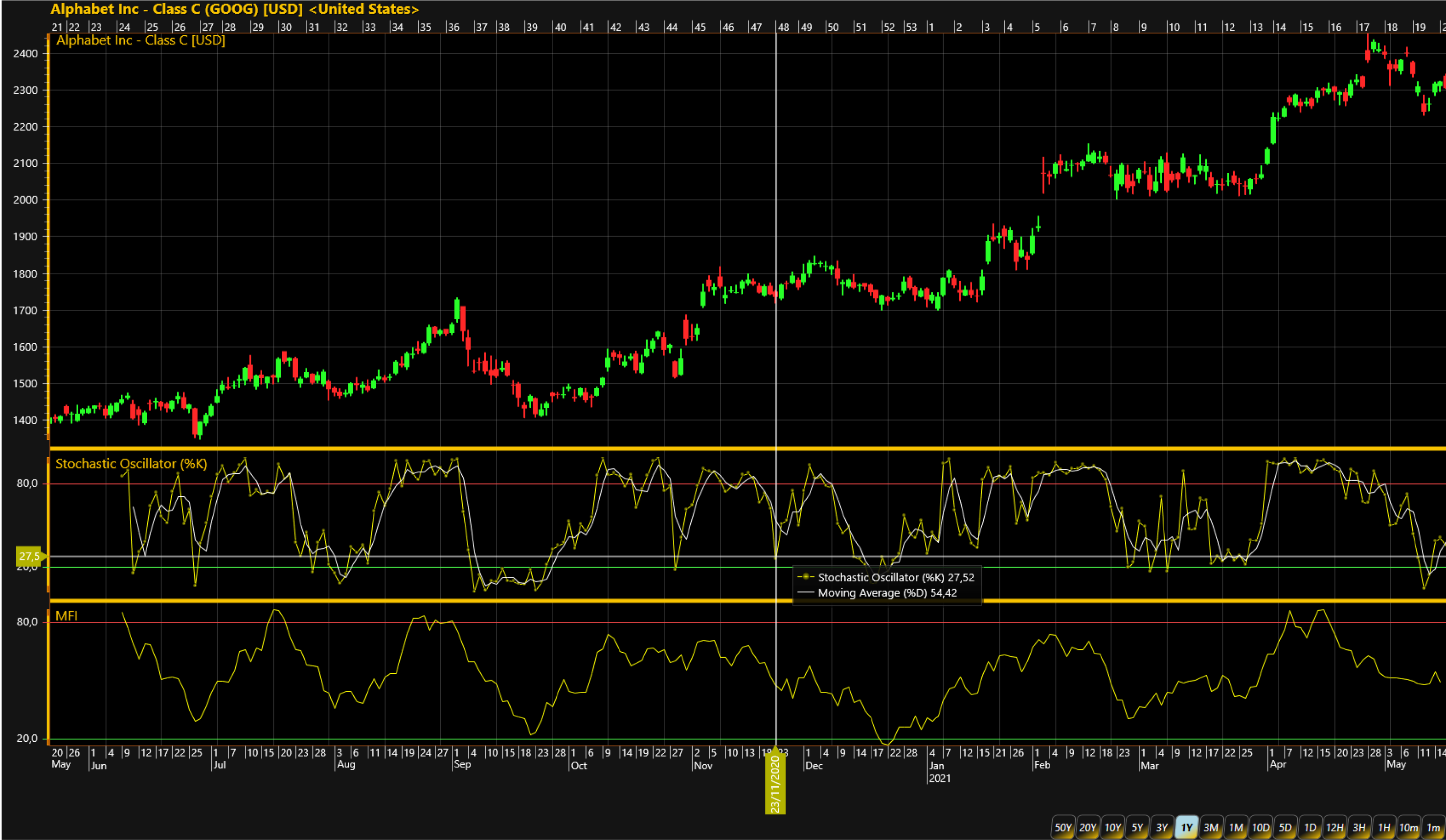Image resolution: width=1446 pixels, height=840 pixels.
Task: Click the 80,0 label on Stochastic axis
Action: 27,484
